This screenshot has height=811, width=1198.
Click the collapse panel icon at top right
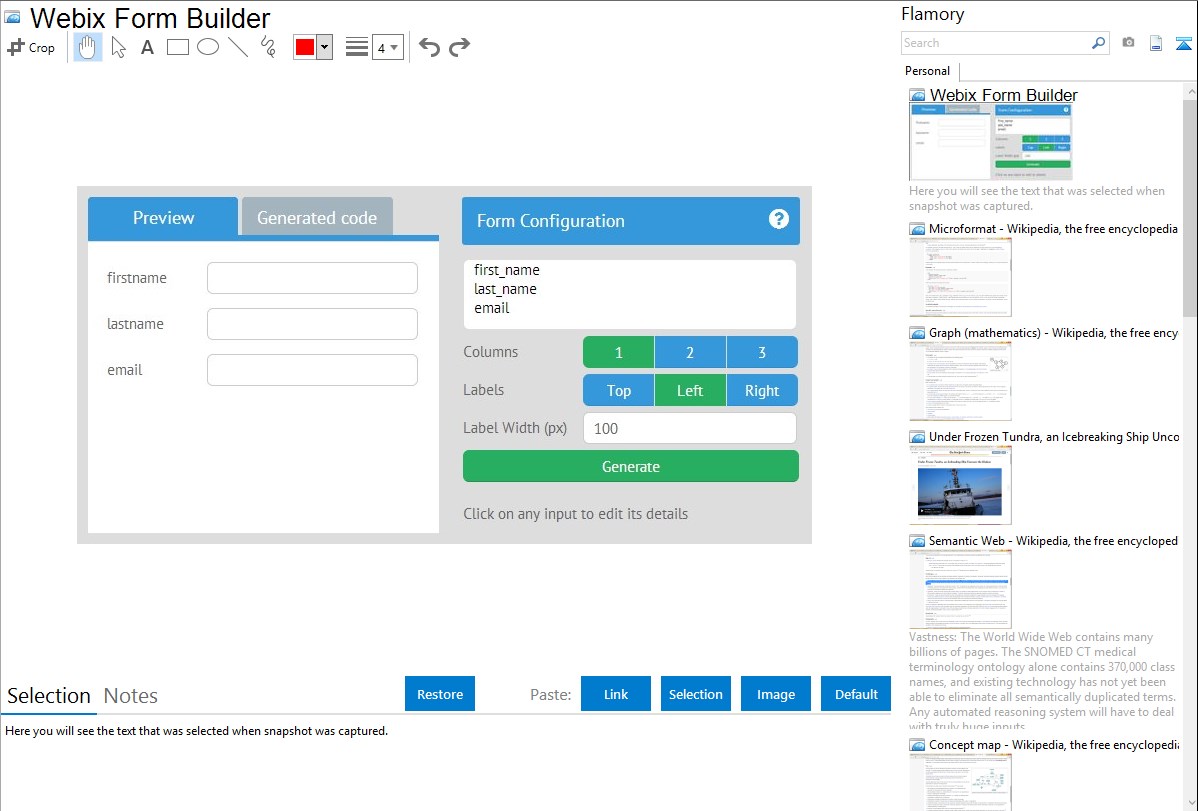click(x=1183, y=43)
